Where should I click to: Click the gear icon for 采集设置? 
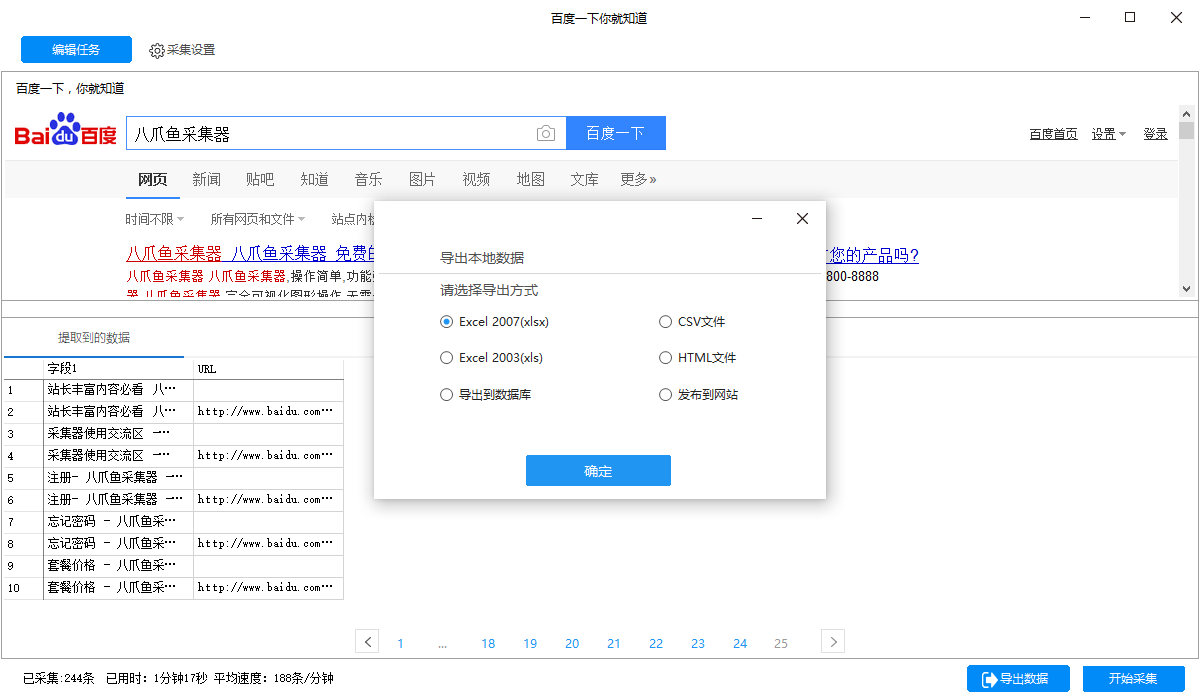tap(157, 50)
